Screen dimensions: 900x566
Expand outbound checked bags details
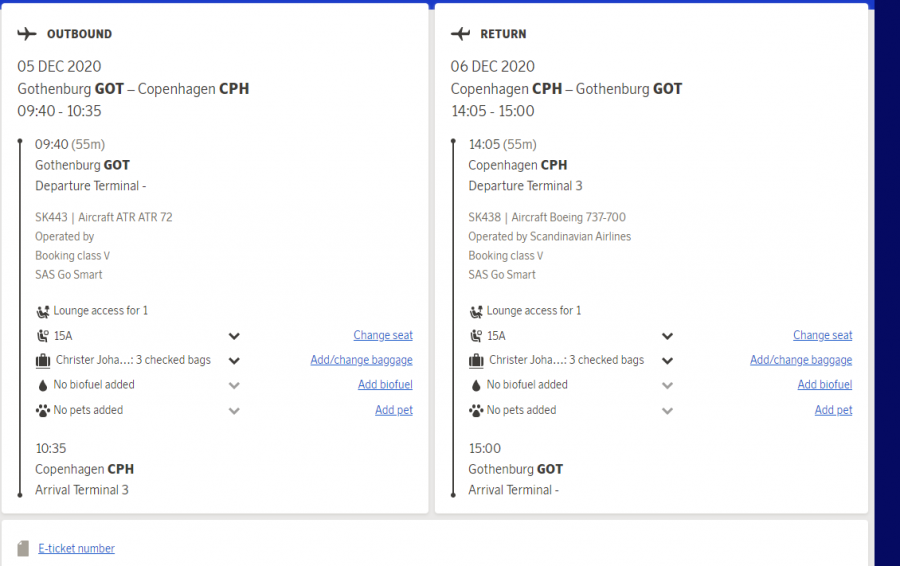click(x=234, y=360)
